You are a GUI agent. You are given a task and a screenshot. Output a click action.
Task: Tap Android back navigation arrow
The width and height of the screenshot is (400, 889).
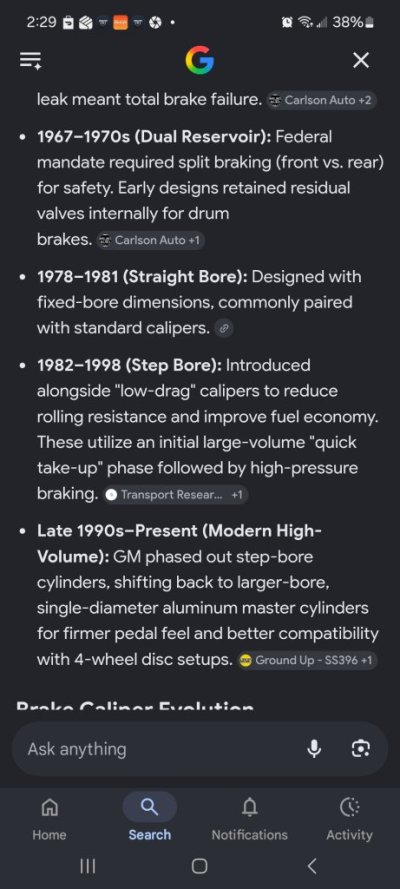click(312, 866)
